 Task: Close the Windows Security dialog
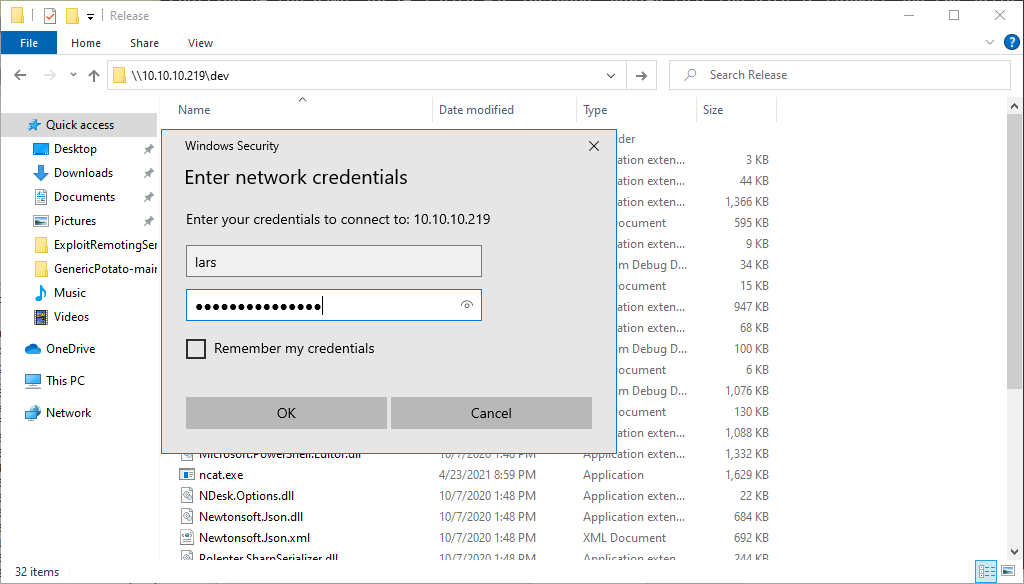pos(594,146)
